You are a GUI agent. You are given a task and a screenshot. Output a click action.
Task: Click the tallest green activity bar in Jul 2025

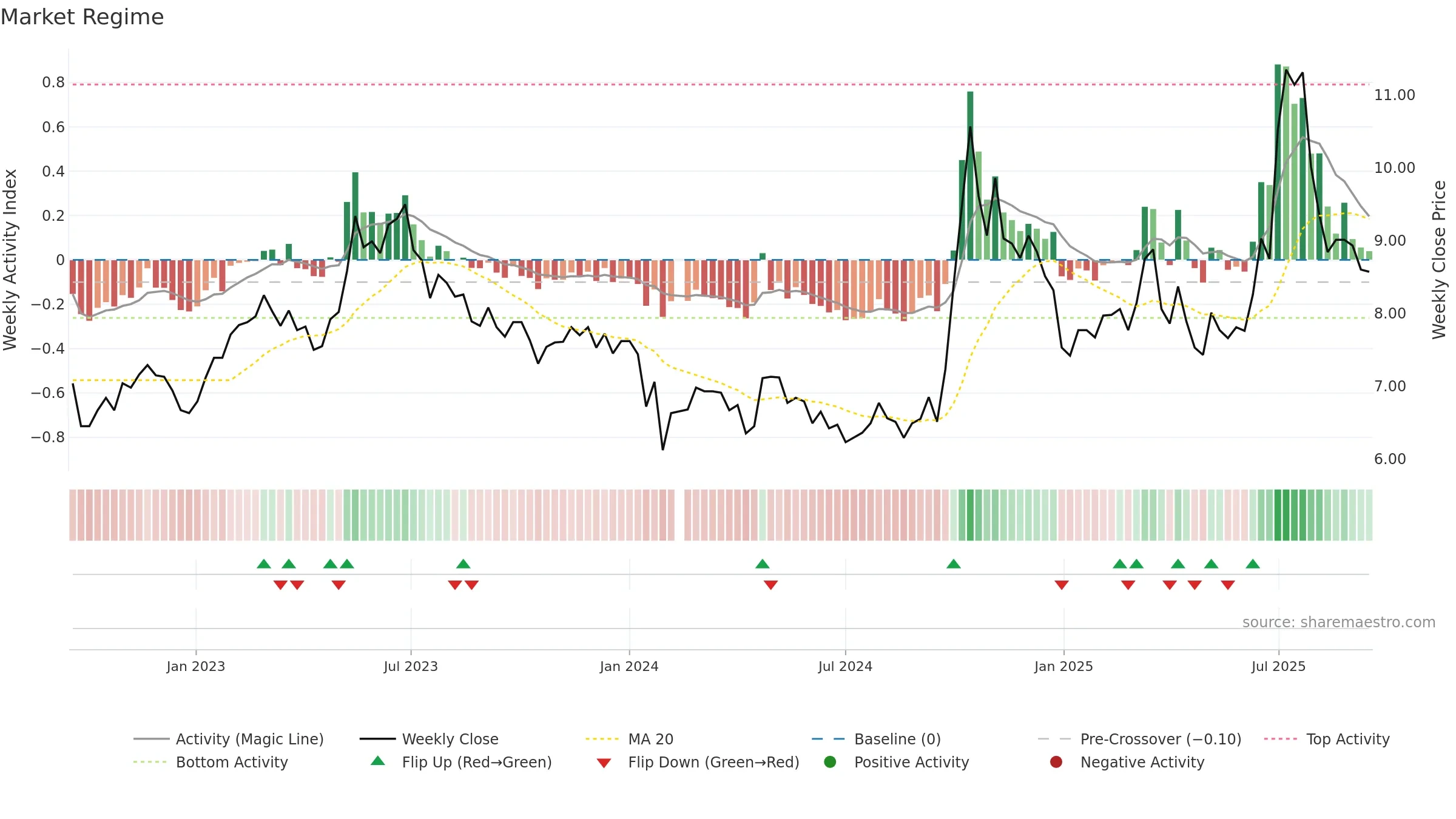click(1278, 162)
